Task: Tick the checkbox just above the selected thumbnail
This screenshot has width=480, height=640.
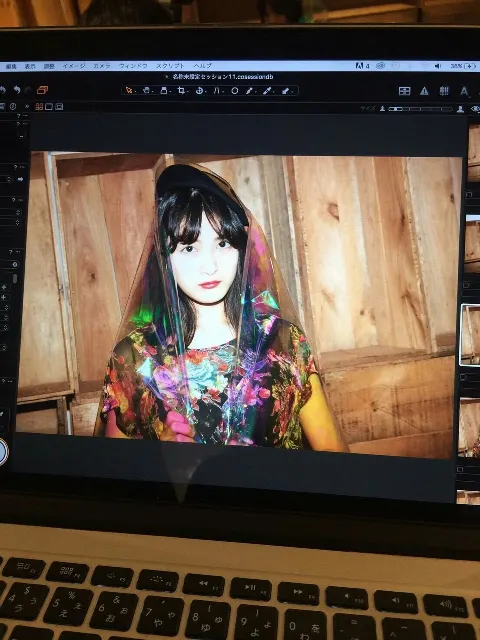Action: [465, 284]
